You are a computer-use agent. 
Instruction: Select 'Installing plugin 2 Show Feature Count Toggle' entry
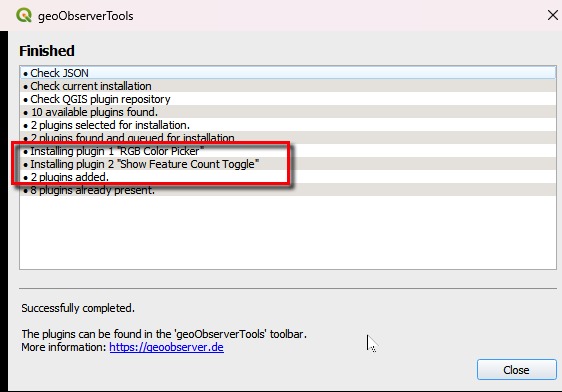pos(288,164)
